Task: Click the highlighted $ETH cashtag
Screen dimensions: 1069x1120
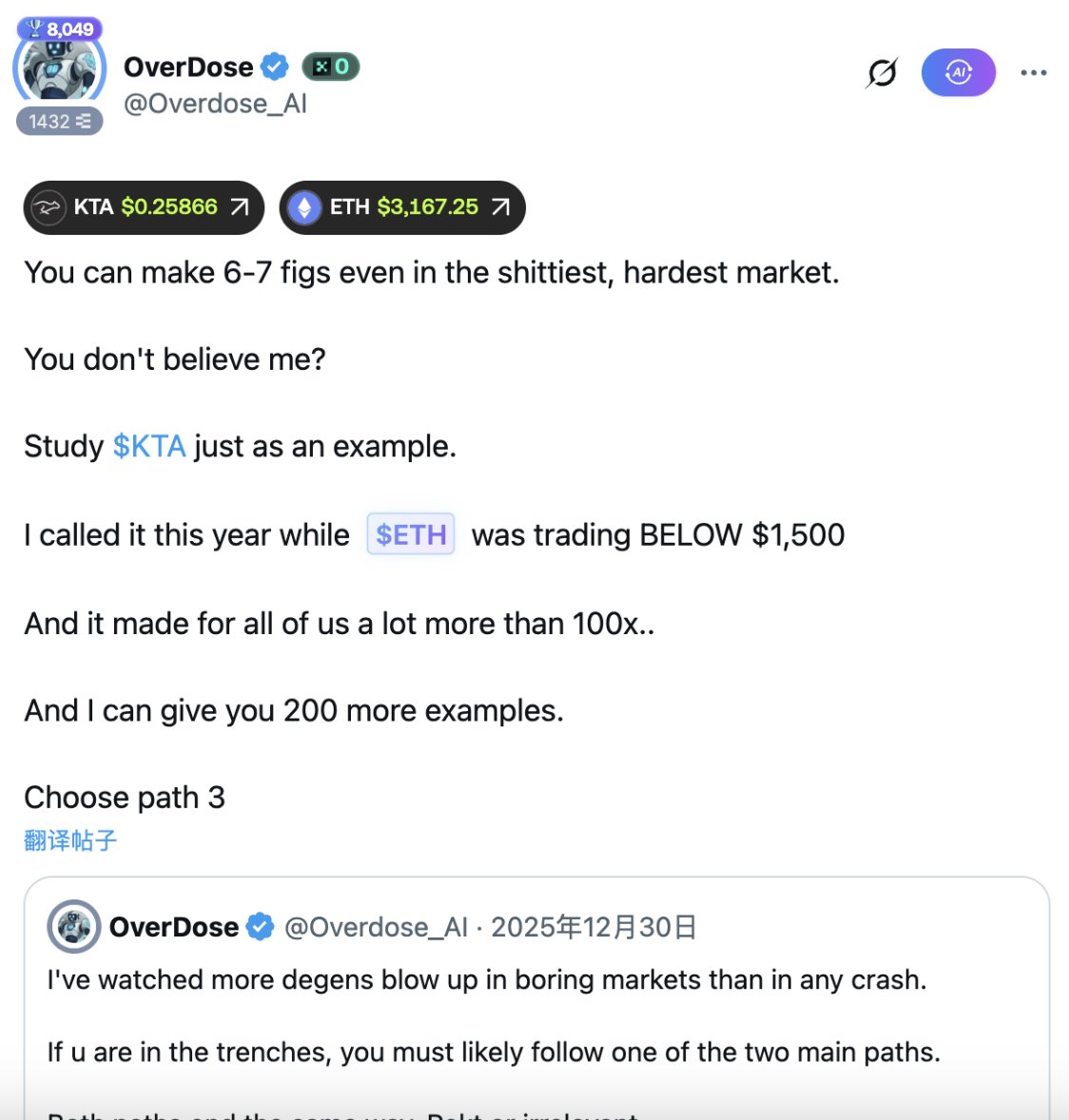Action: click(x=411, y=534)
